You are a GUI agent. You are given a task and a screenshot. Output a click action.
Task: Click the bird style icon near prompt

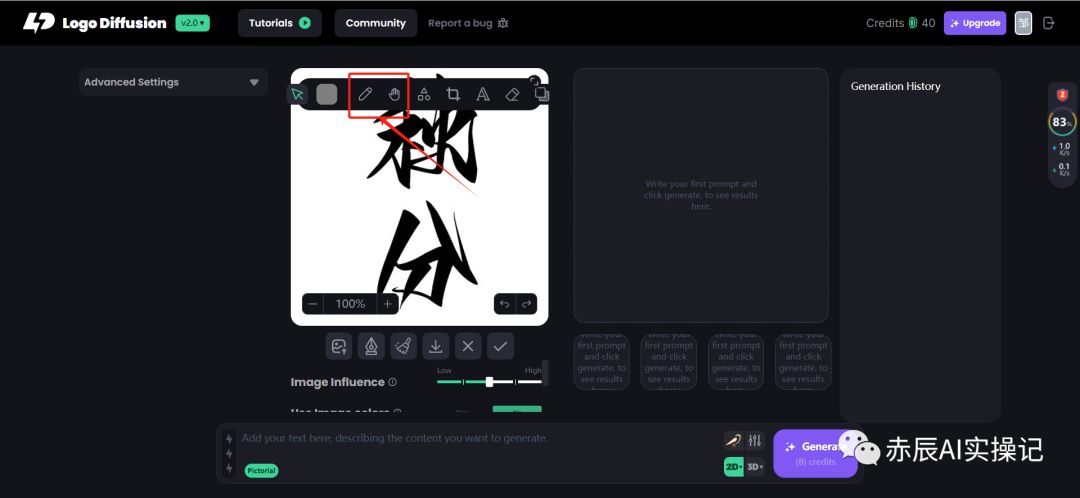click(x=734, y=440)
